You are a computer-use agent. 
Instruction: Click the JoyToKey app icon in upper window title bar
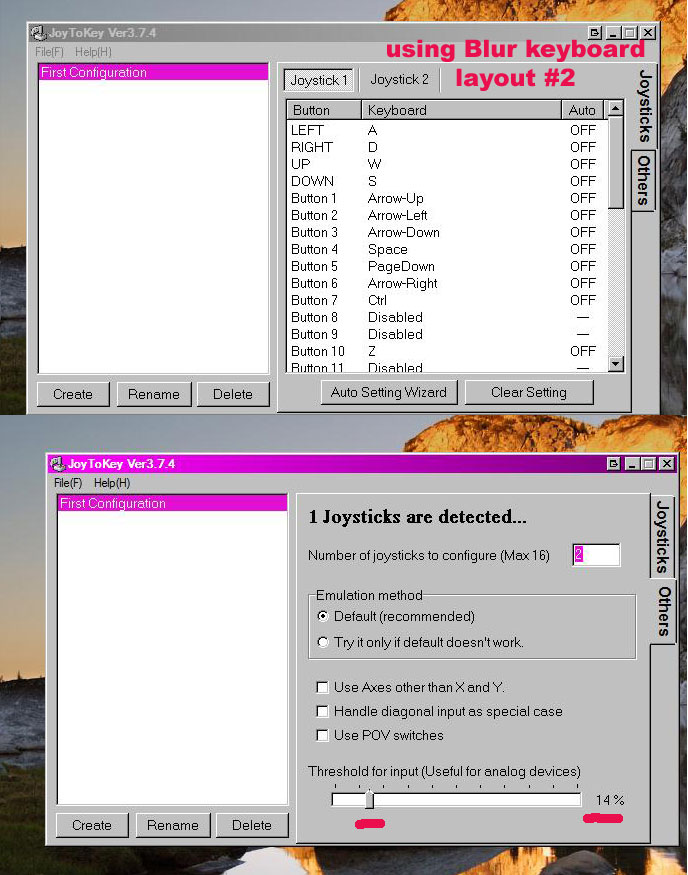point(38,33)
